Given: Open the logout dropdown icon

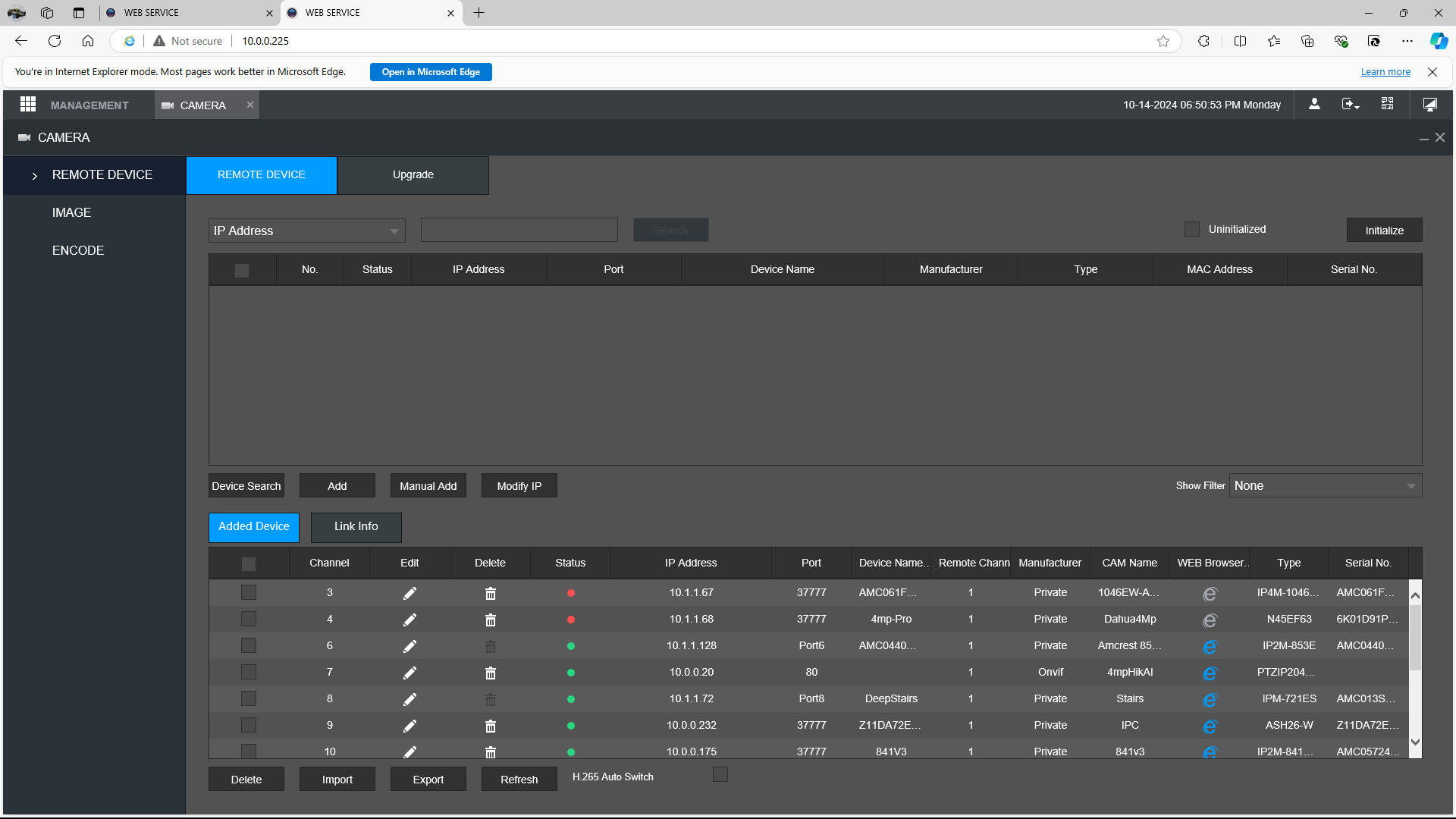Looking at the screenshot, I should (x=1351, y=105).
